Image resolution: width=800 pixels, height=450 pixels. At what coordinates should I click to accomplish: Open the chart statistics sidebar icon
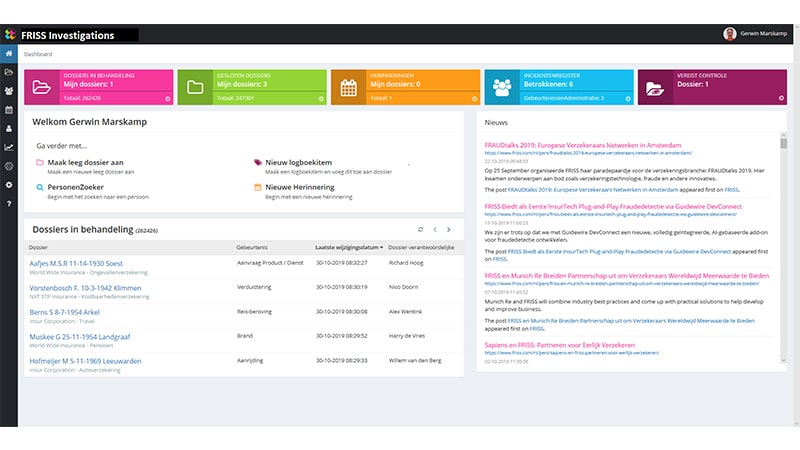tap(9, 147)
